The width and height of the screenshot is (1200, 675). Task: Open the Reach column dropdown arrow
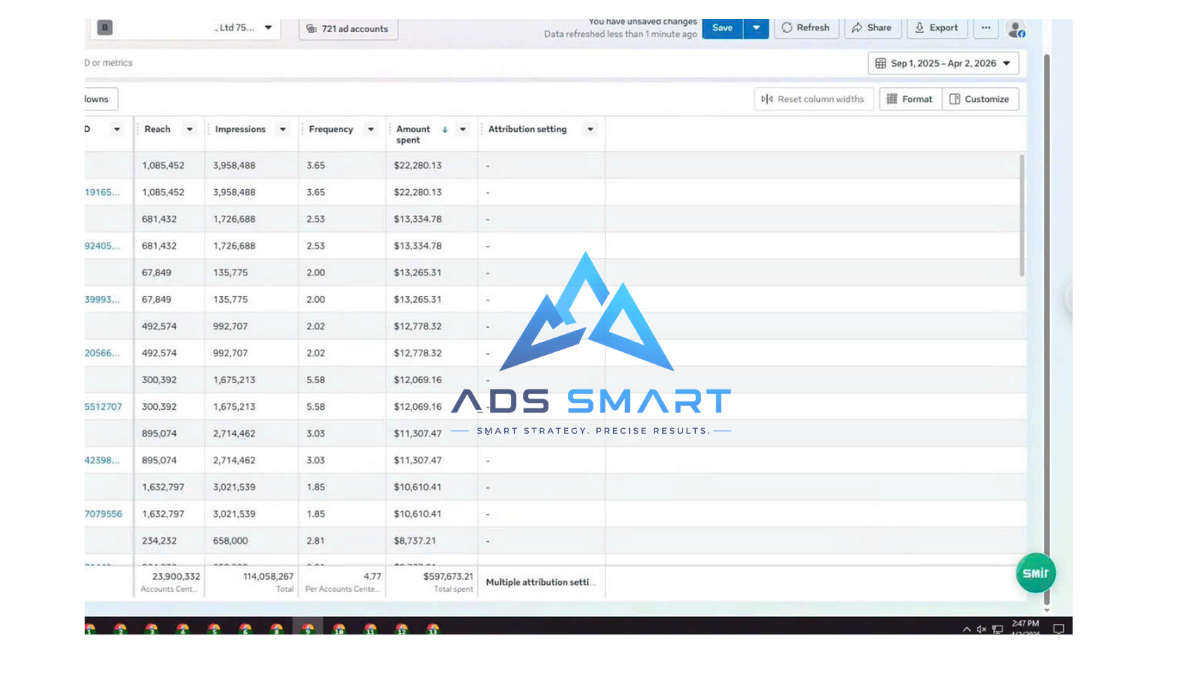pyautogui.click(x=189, y=129)
